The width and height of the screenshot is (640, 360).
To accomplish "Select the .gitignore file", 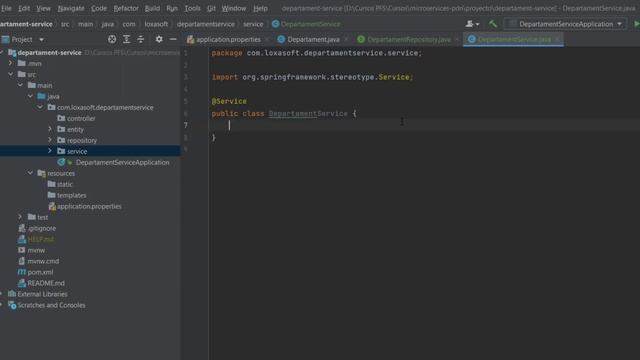I will pos(42,229).
